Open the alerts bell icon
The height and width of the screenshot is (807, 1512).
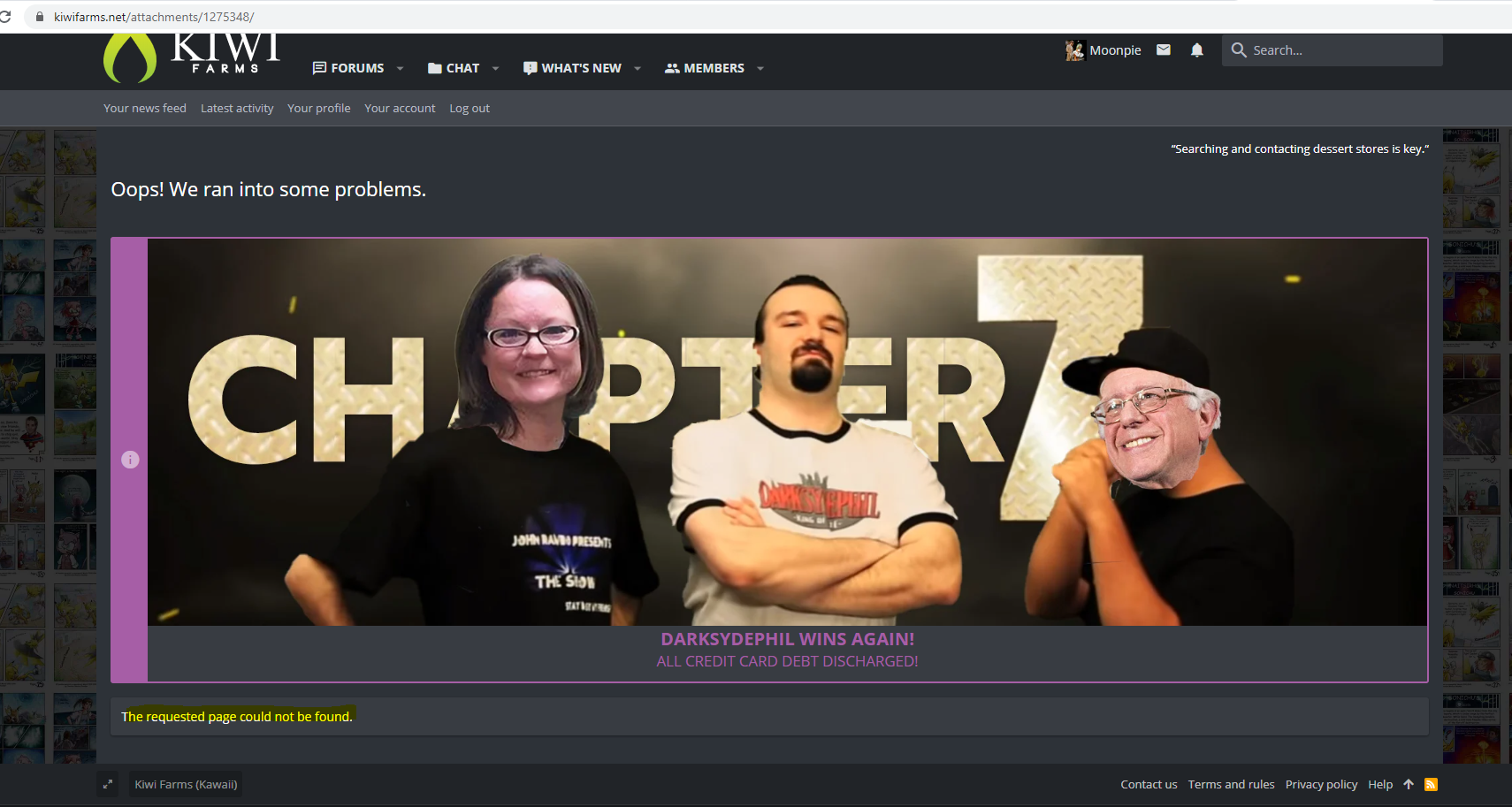point(1197,49)
